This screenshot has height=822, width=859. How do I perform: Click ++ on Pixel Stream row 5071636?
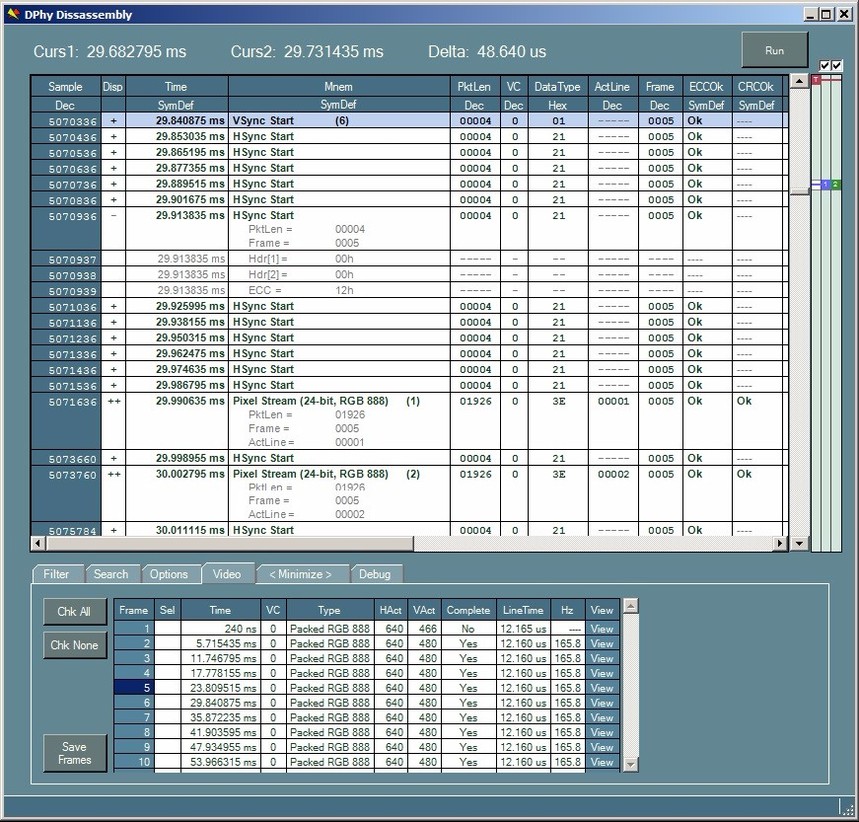[x=113, y=401]
